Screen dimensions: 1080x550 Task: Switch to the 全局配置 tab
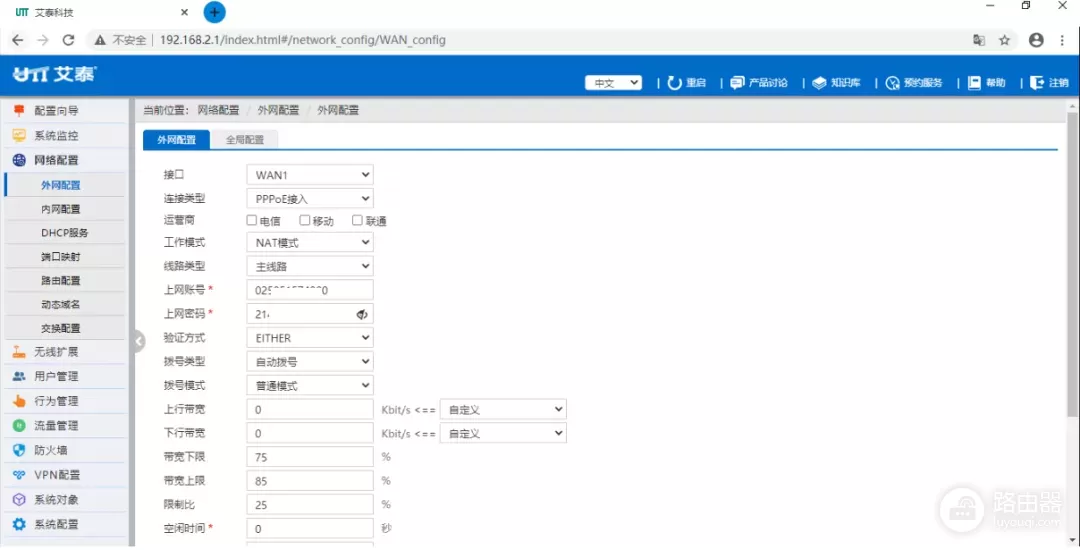[x=244, y=140]
